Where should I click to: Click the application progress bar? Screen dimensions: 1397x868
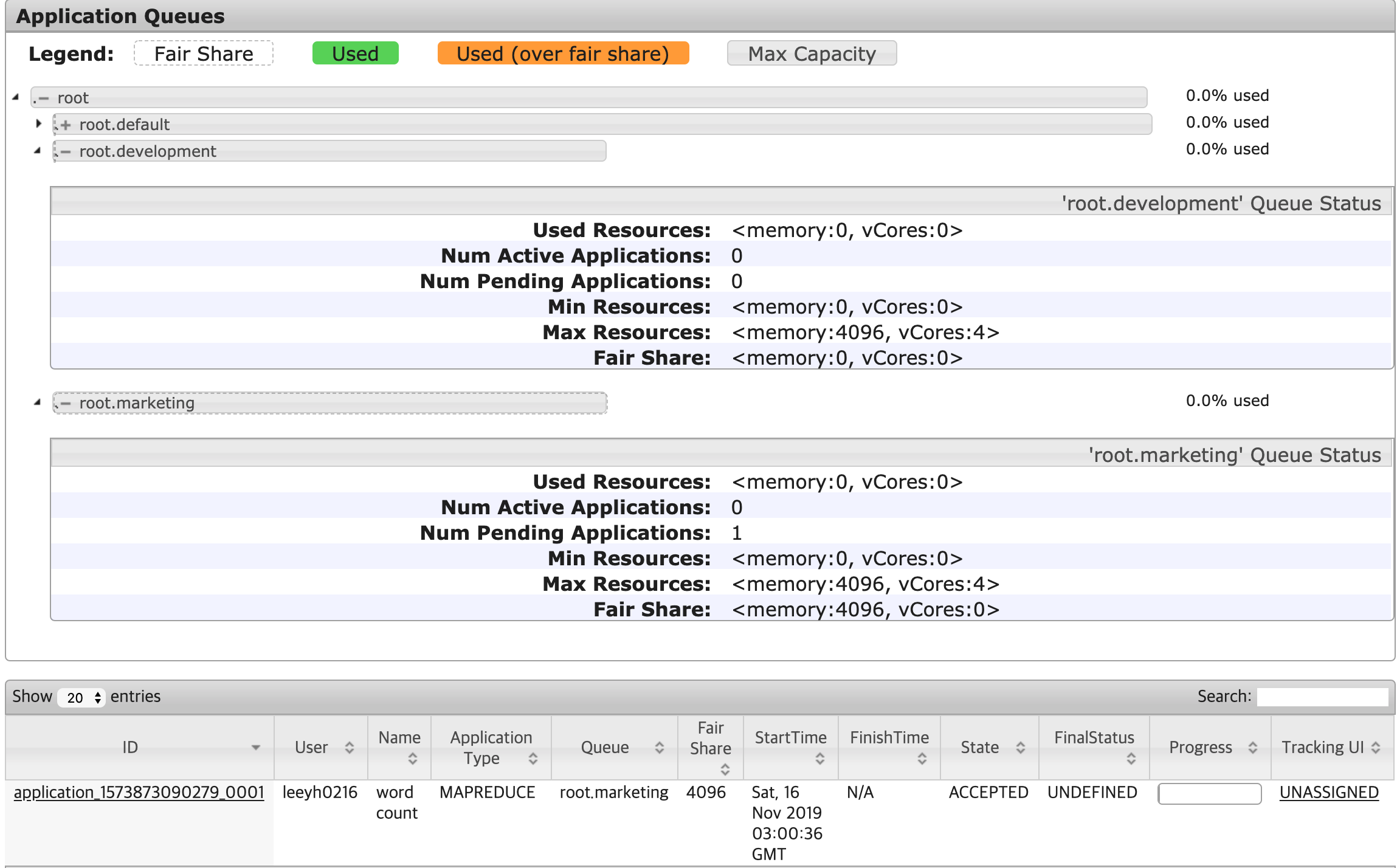point(1209,794)
